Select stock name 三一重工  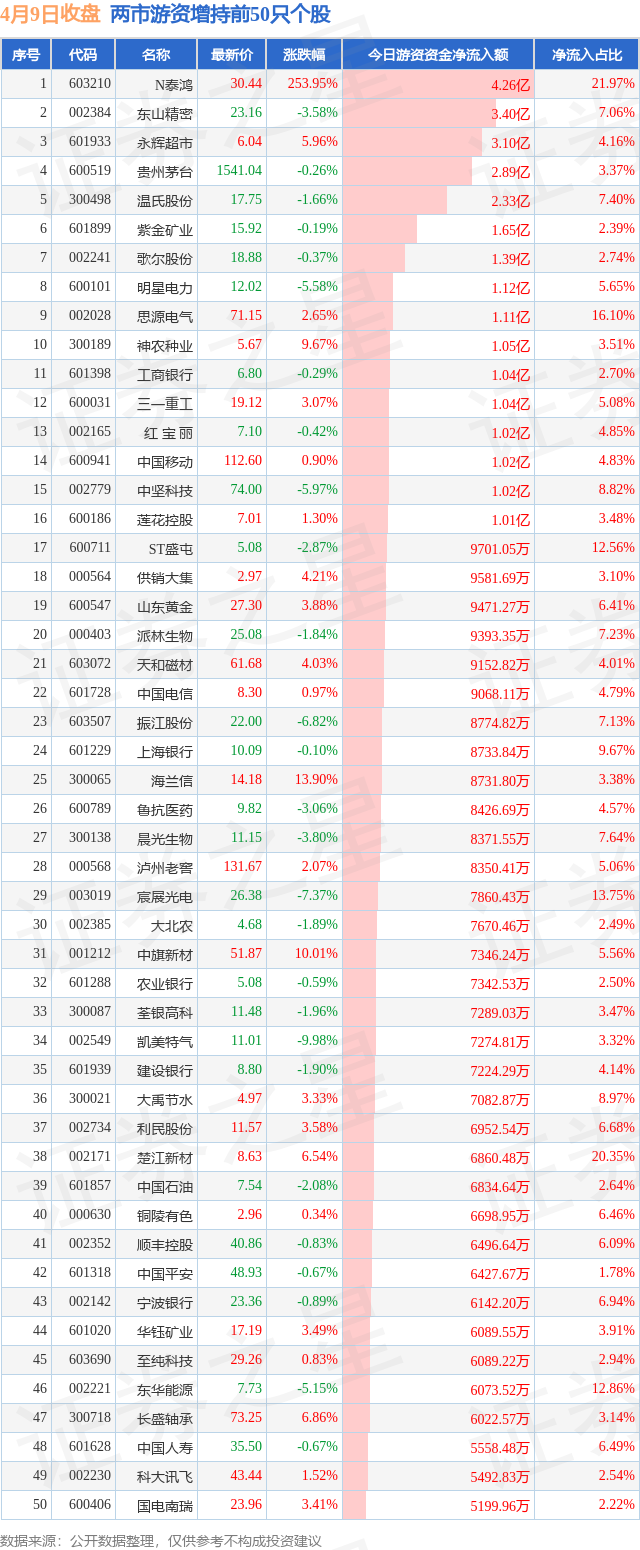pos(165,403)
